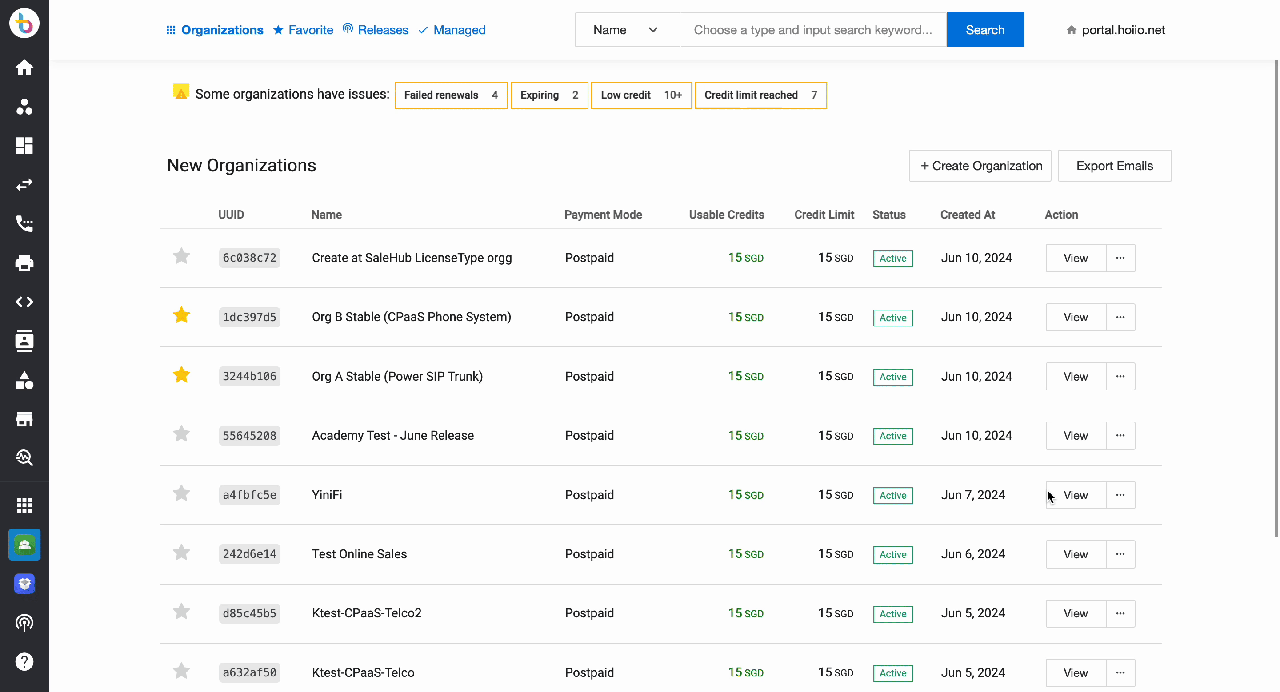Click the vertical scrollbar of the page
The height and width of the screenshot is (692, 1280).
click(1275, 300)
